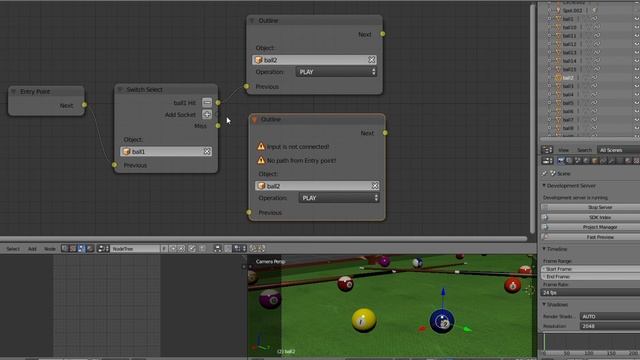Open the snap element dropdown in header
640x360 pixels.
click(x=239, y=249)
